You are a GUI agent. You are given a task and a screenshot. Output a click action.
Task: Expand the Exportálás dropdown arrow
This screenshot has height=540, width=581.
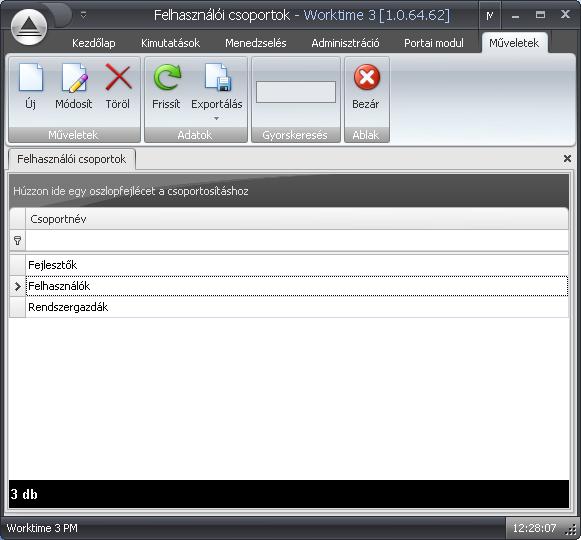coord(216,119)
